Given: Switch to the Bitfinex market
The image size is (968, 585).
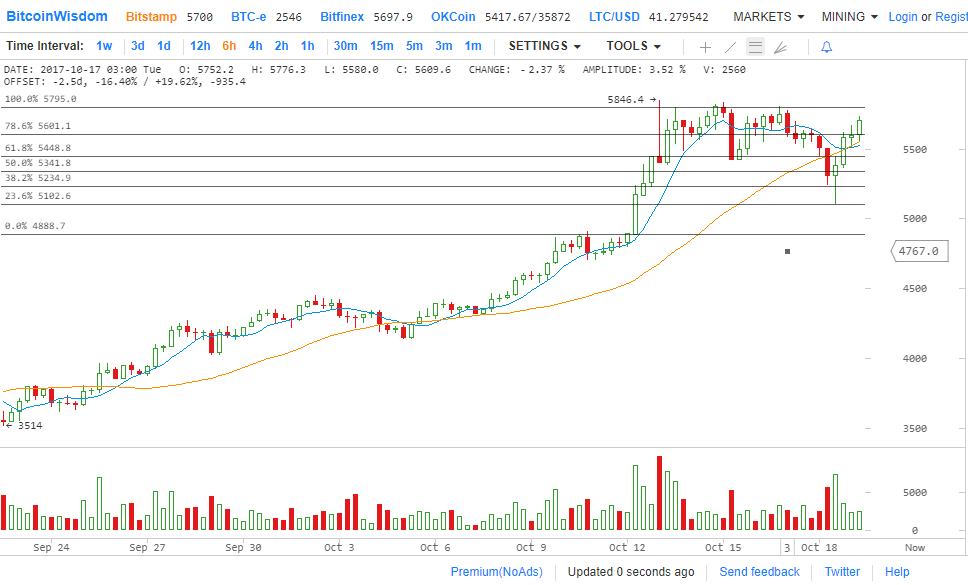Looking at the screenshot, I should pyautogui.click(x=342, y=17).
